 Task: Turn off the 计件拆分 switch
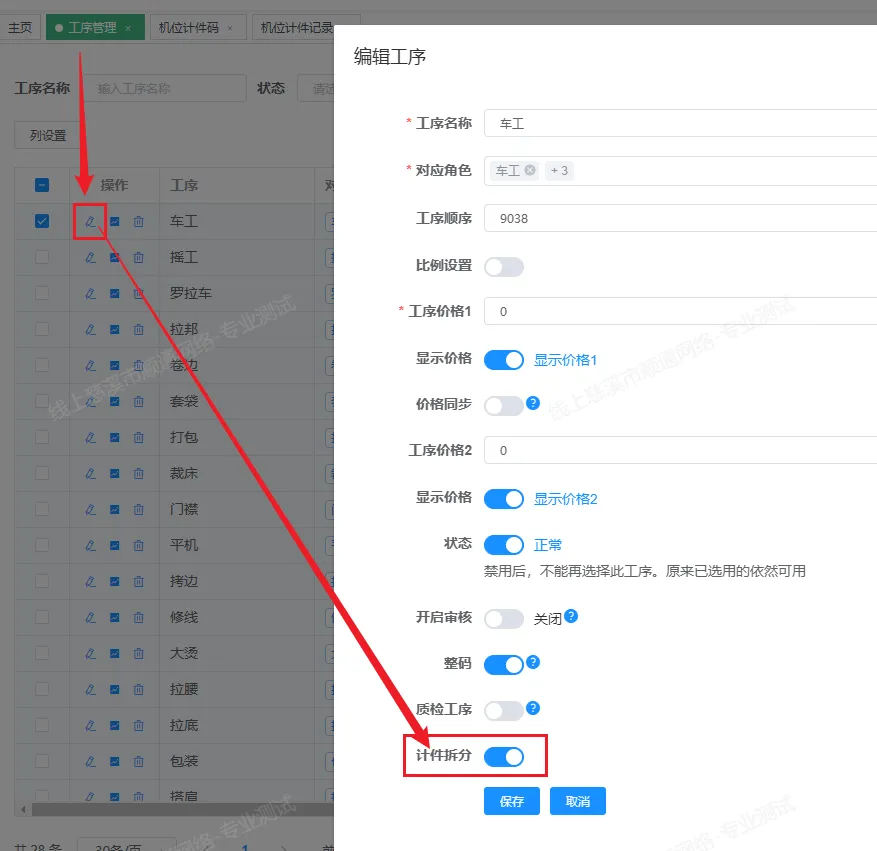click(503, 757)
